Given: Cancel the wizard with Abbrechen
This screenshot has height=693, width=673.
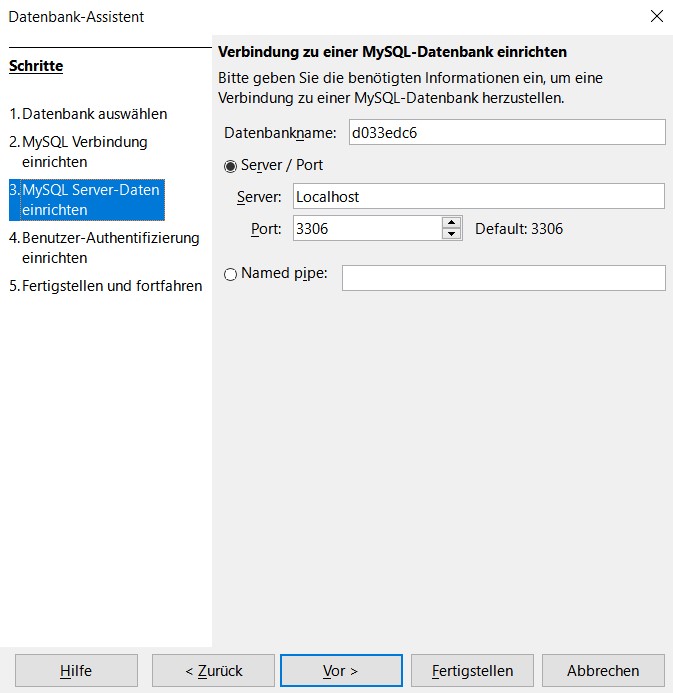Looking at the screenshot, I should tap(603, 671).
